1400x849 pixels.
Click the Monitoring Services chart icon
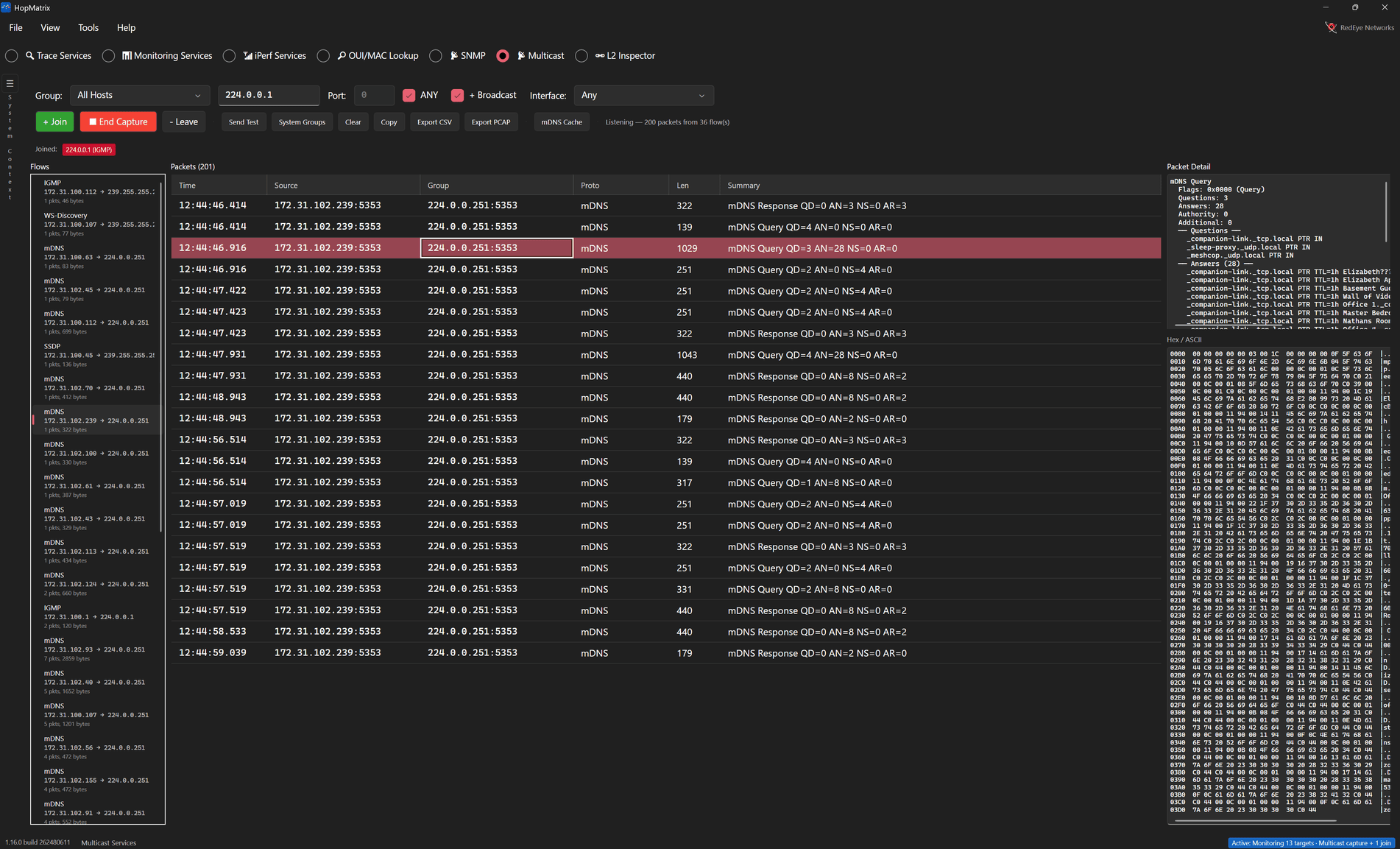pyautogui.click(x=127, y=56)
